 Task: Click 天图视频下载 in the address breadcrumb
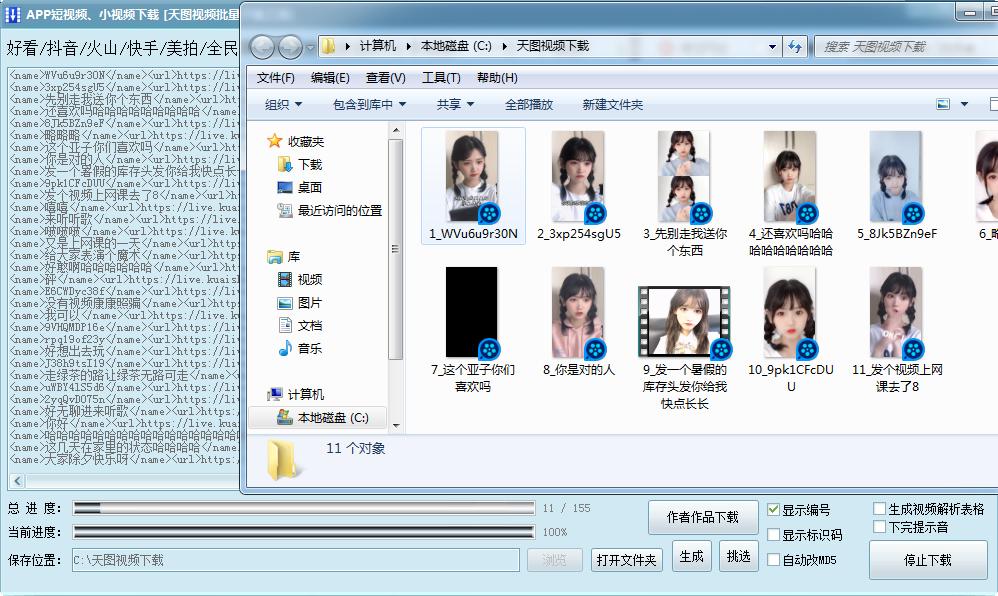[552, 46]
